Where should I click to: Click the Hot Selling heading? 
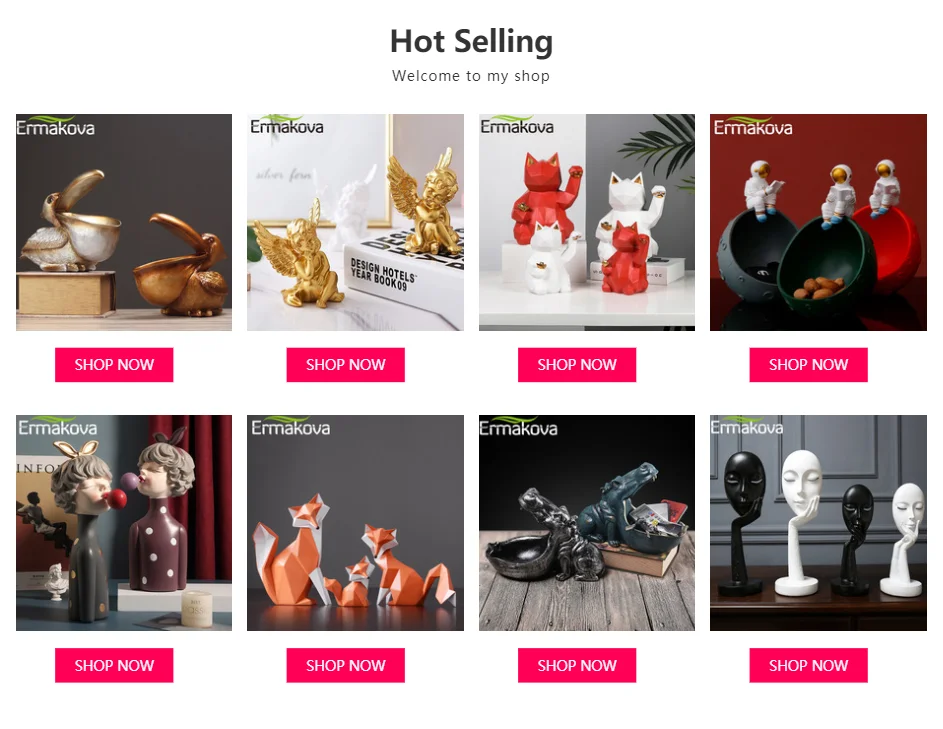click(x=472, y=42)
